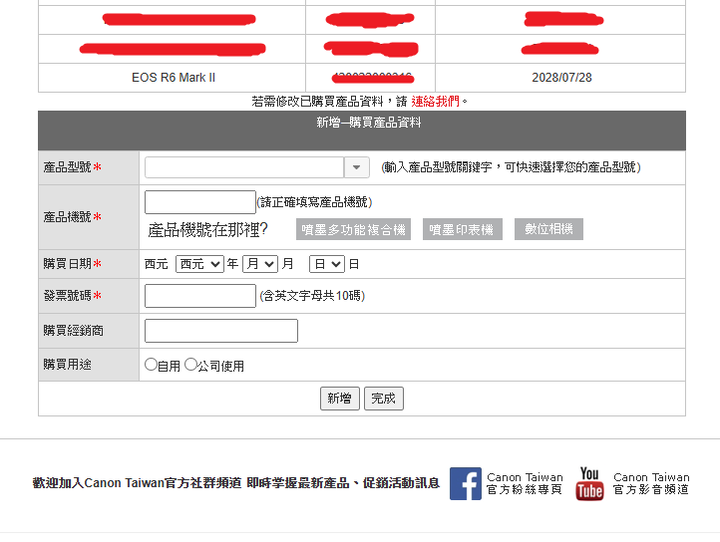Click the 購買日期 label
This screenshot has height=542, width=720.
coord(68,264)
